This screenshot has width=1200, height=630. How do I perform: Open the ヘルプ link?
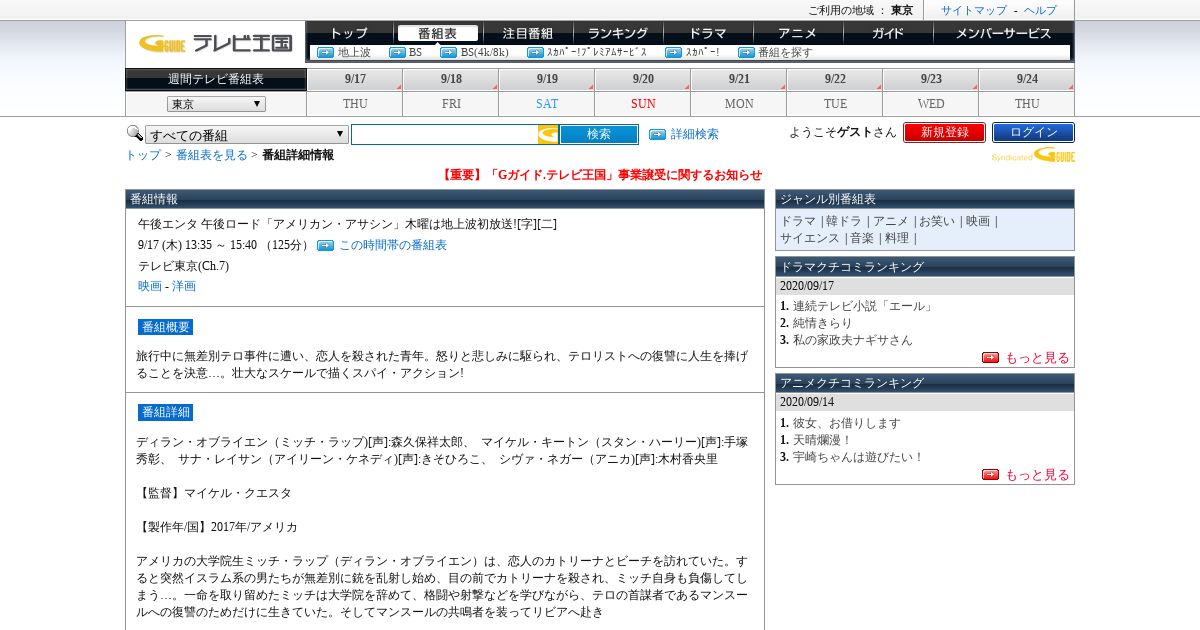coord(1040,10)
